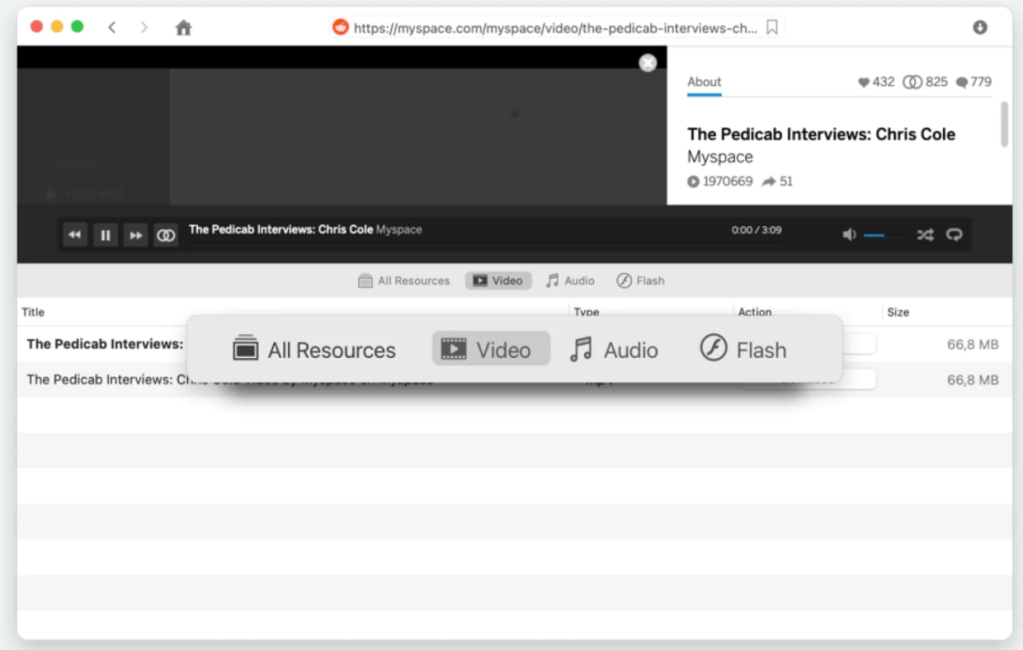Click the forward navigation arrow
The height and width of the screenshot is (650, 1023).
tap(144, 27)
